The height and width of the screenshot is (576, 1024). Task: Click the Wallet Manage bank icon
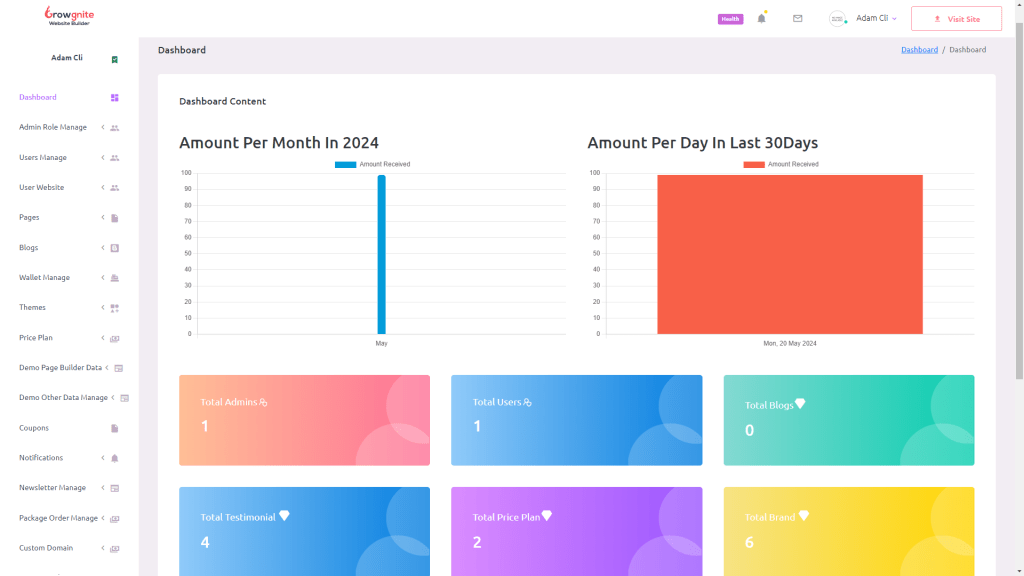pos(115,278)
